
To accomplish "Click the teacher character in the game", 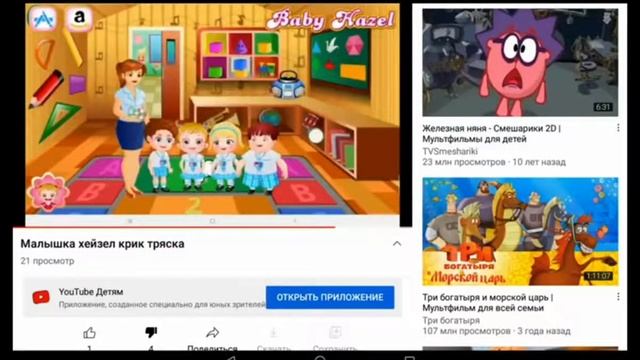I will click(131, 127).
